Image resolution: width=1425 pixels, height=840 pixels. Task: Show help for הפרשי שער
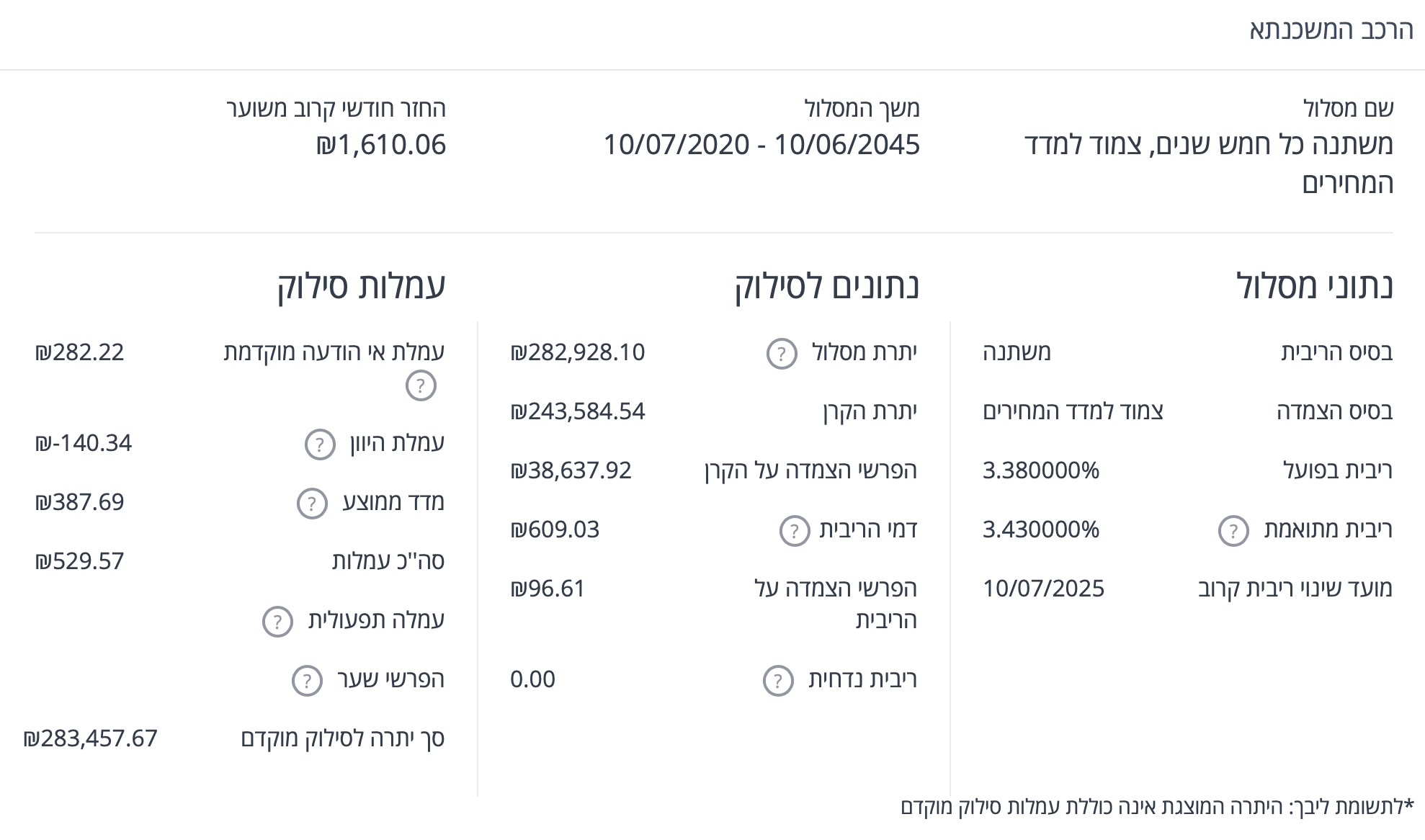pyautogui.click(x=307, y=681)
